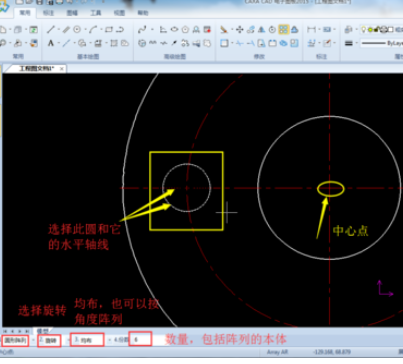Select the Rectangle drawing tool
The width and height of the screenshot is (403, 364).
109,29
